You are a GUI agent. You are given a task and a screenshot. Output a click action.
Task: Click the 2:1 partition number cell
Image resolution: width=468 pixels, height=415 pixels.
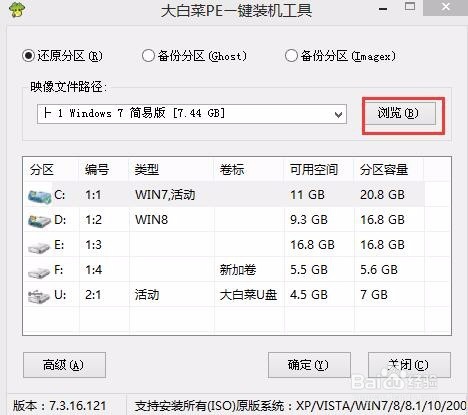tap(93, 295)
